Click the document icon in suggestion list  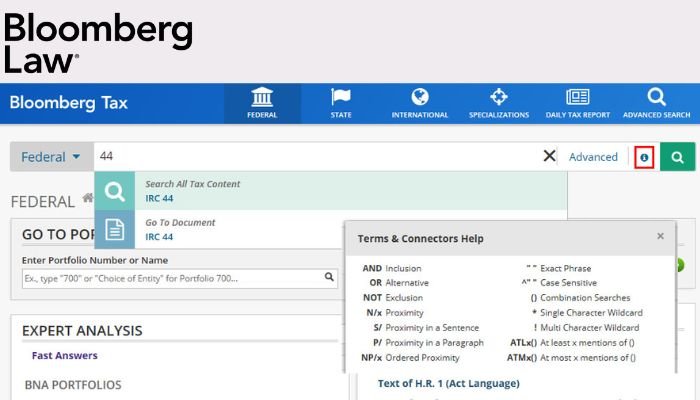(x=115, y=229)
